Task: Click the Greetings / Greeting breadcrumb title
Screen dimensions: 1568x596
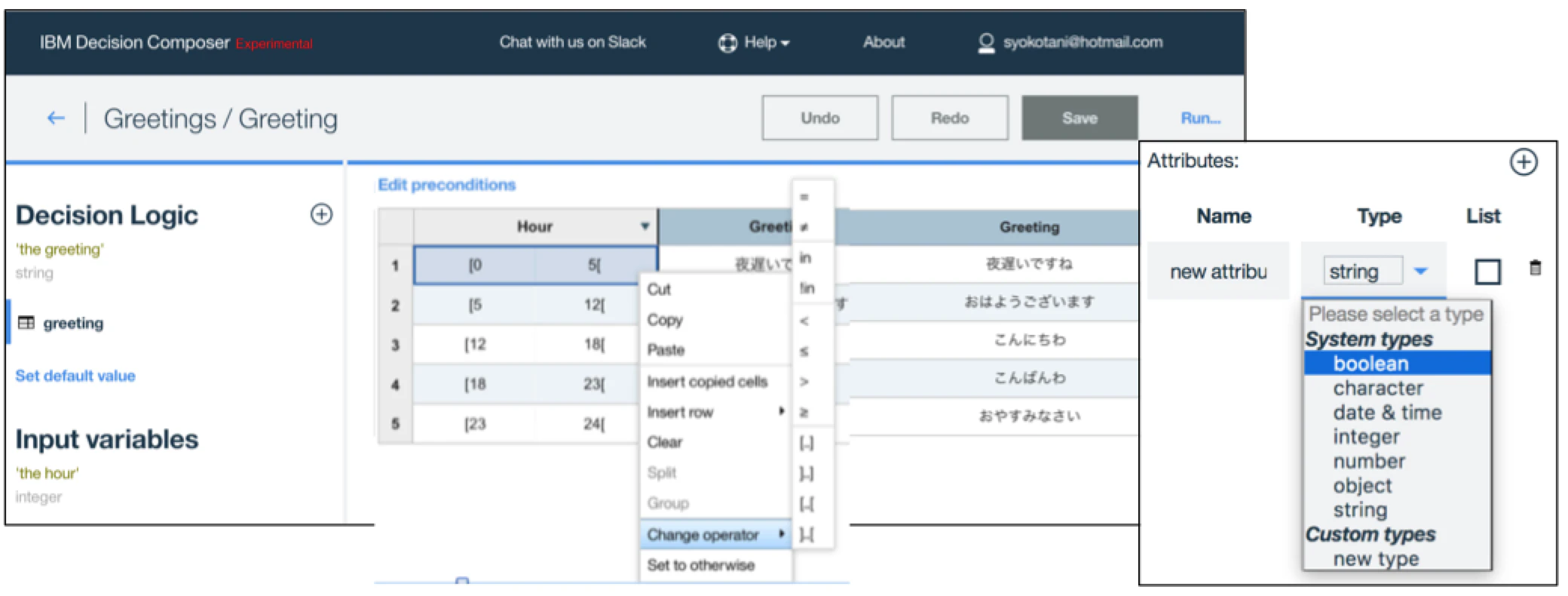Action: [x=220, y=118]
